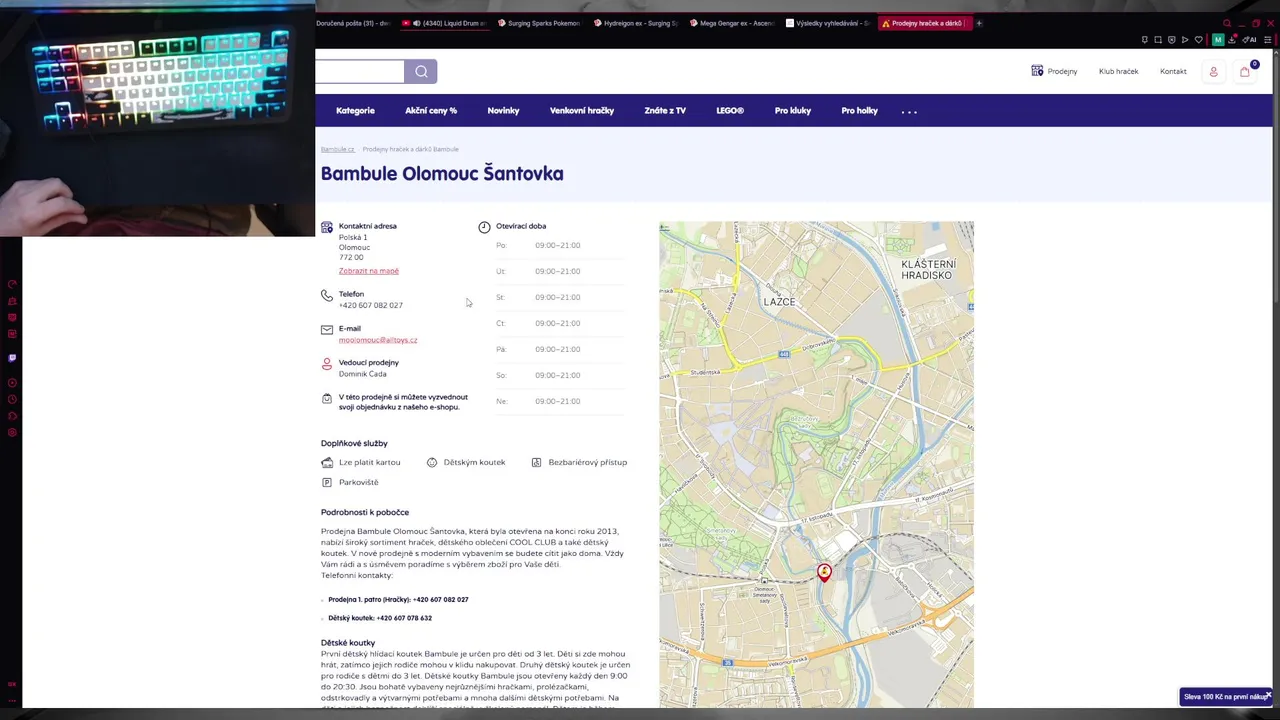Click the Olomouc Šantovka map
This screenshot has height=720, width=1280.
816,465
